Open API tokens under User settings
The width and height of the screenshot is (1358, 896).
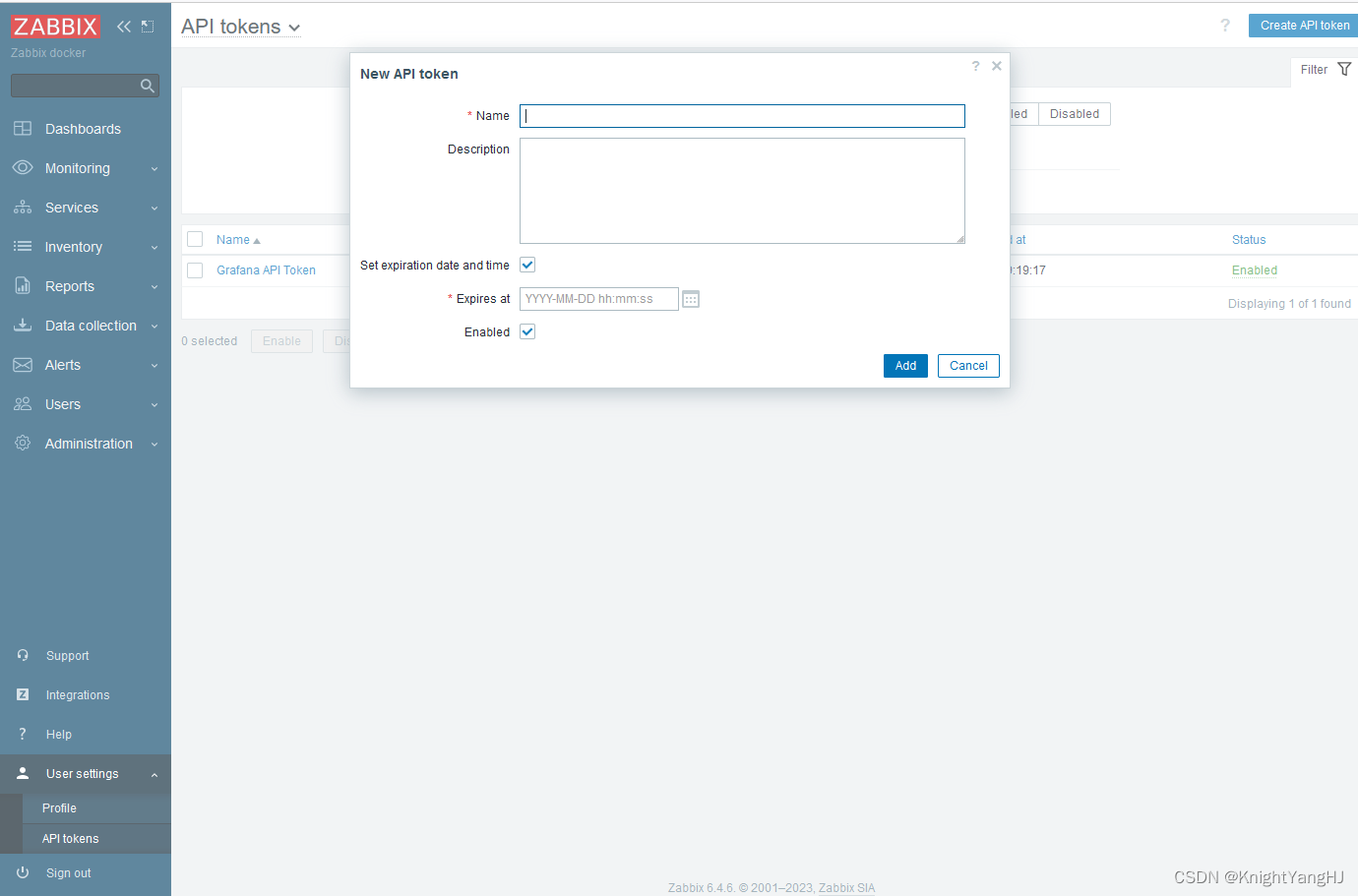96,839
